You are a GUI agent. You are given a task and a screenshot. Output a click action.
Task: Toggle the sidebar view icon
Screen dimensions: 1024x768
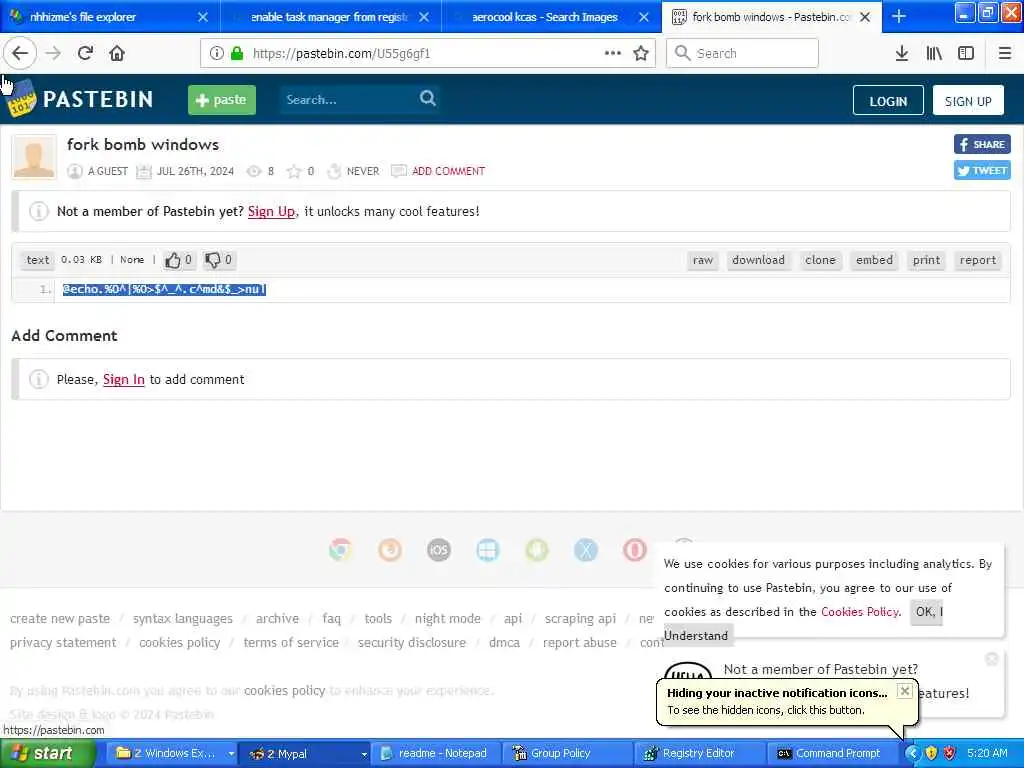point(966,54)
